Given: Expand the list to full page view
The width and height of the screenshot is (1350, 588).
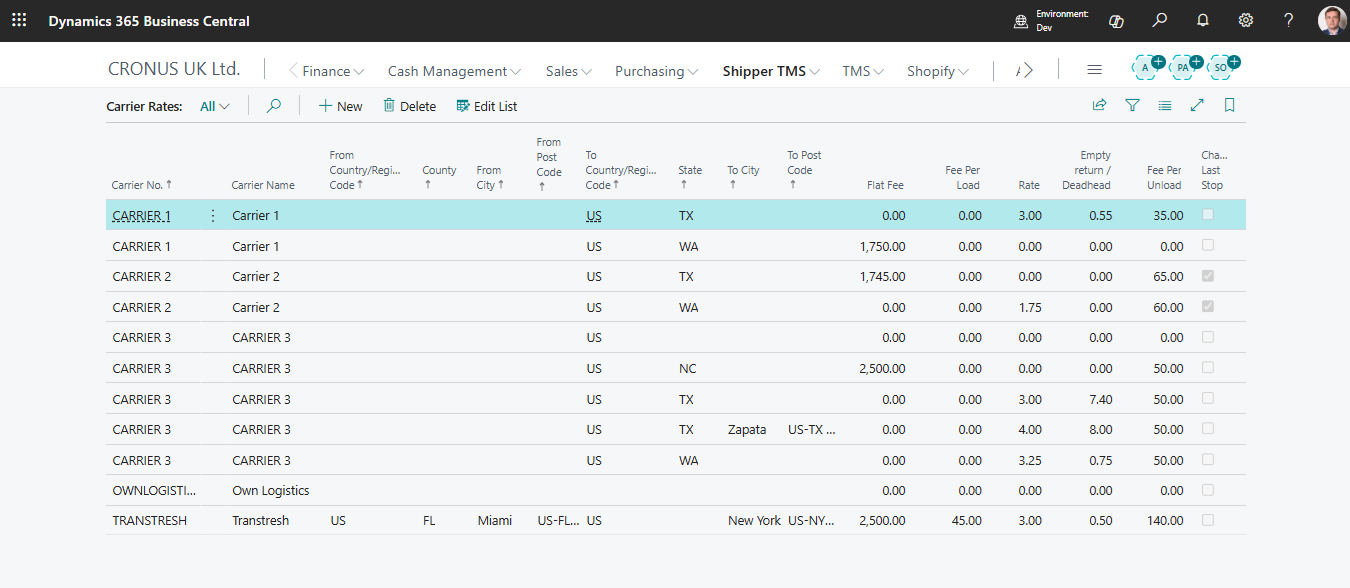Looking at the screenshot, I should (1197, 104).
